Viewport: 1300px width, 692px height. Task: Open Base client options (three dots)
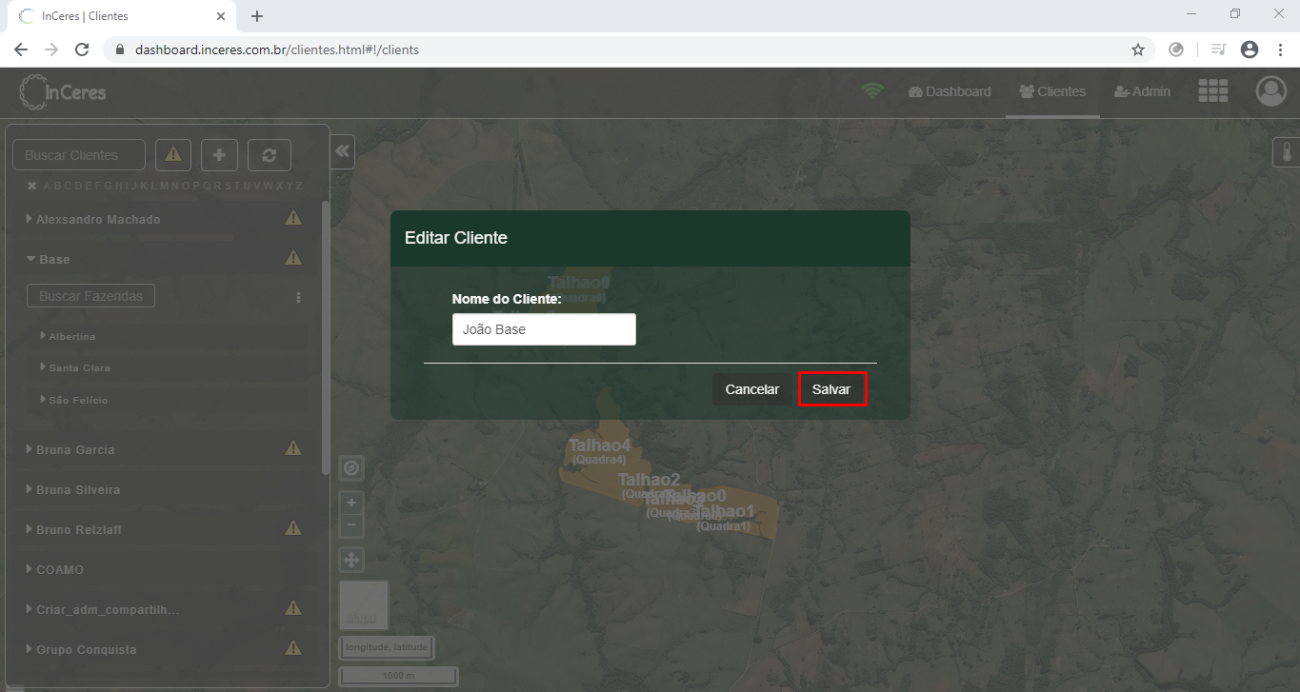click(x=298, y=297)
